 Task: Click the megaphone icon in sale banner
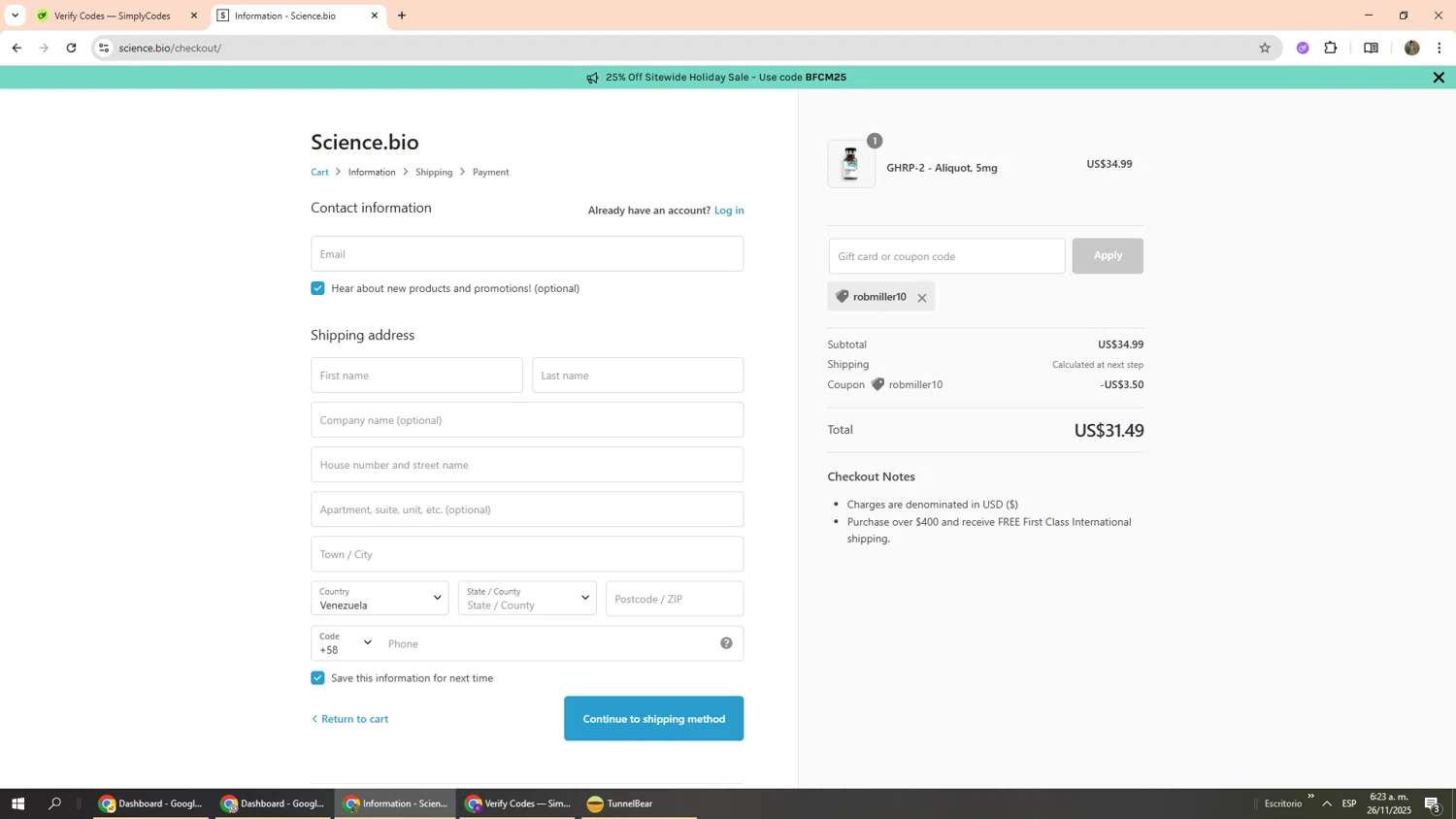[592, 78]
